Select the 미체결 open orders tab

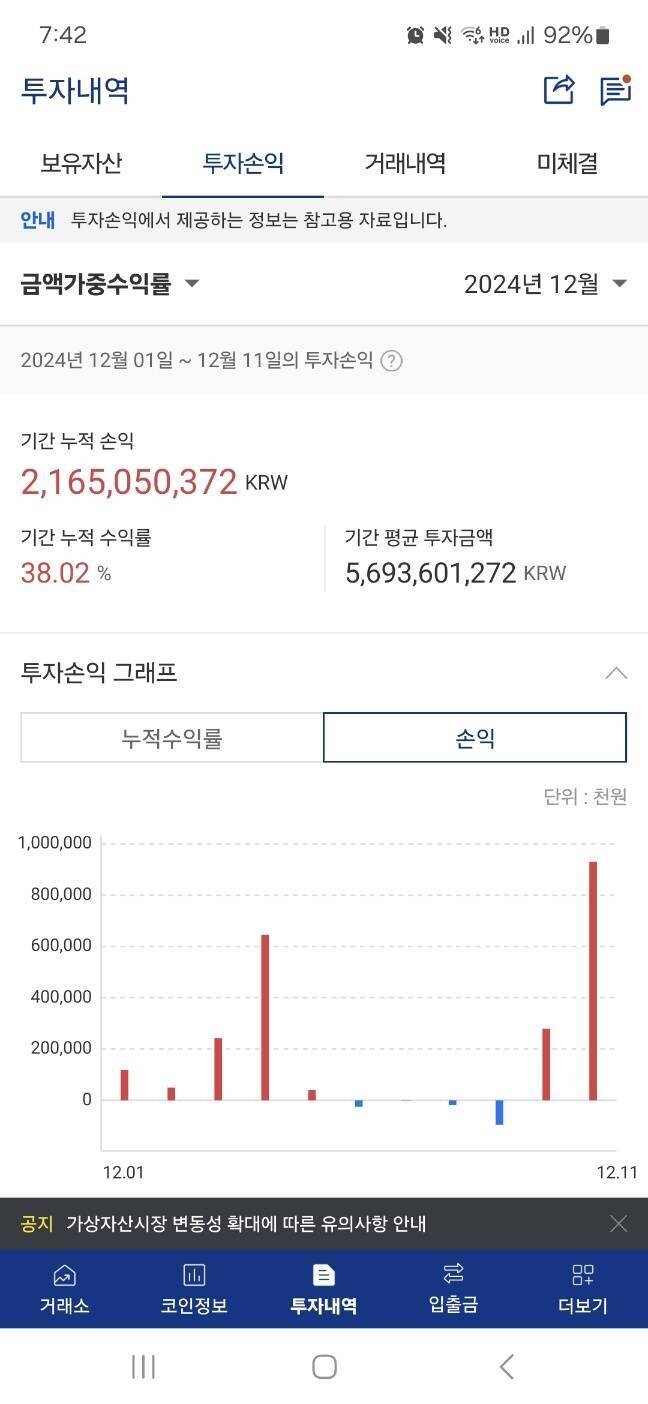(567, 164)
